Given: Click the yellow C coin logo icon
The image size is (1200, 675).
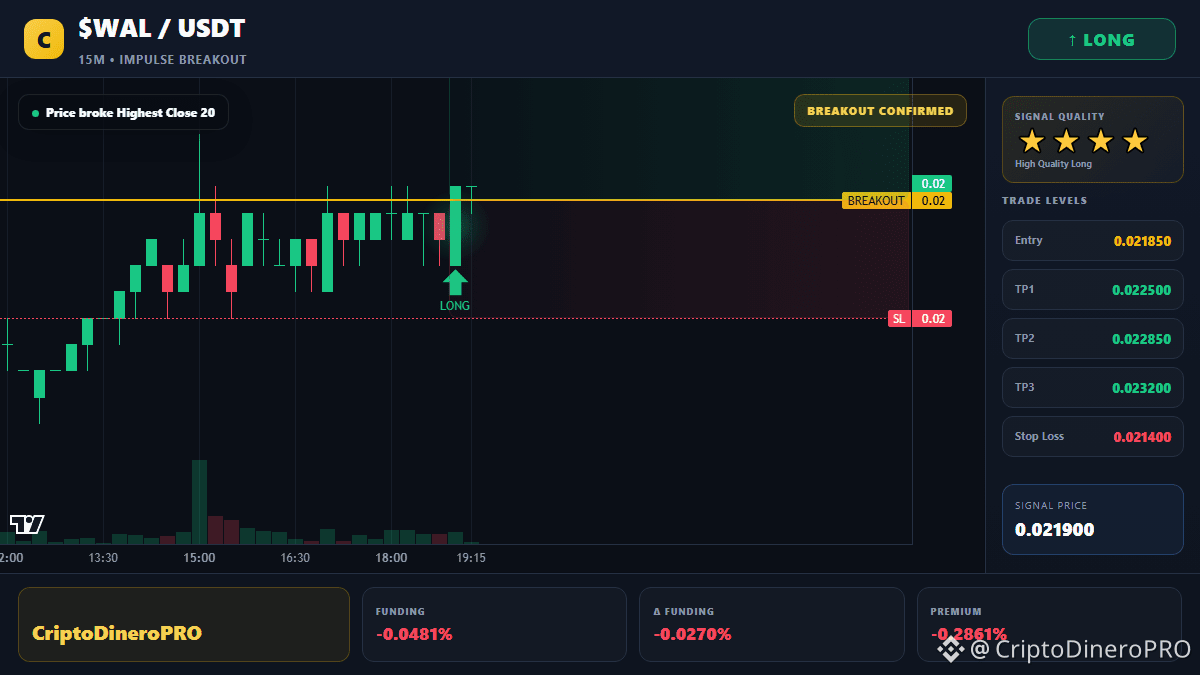Looking at the screenshot, I should [44, 40].
